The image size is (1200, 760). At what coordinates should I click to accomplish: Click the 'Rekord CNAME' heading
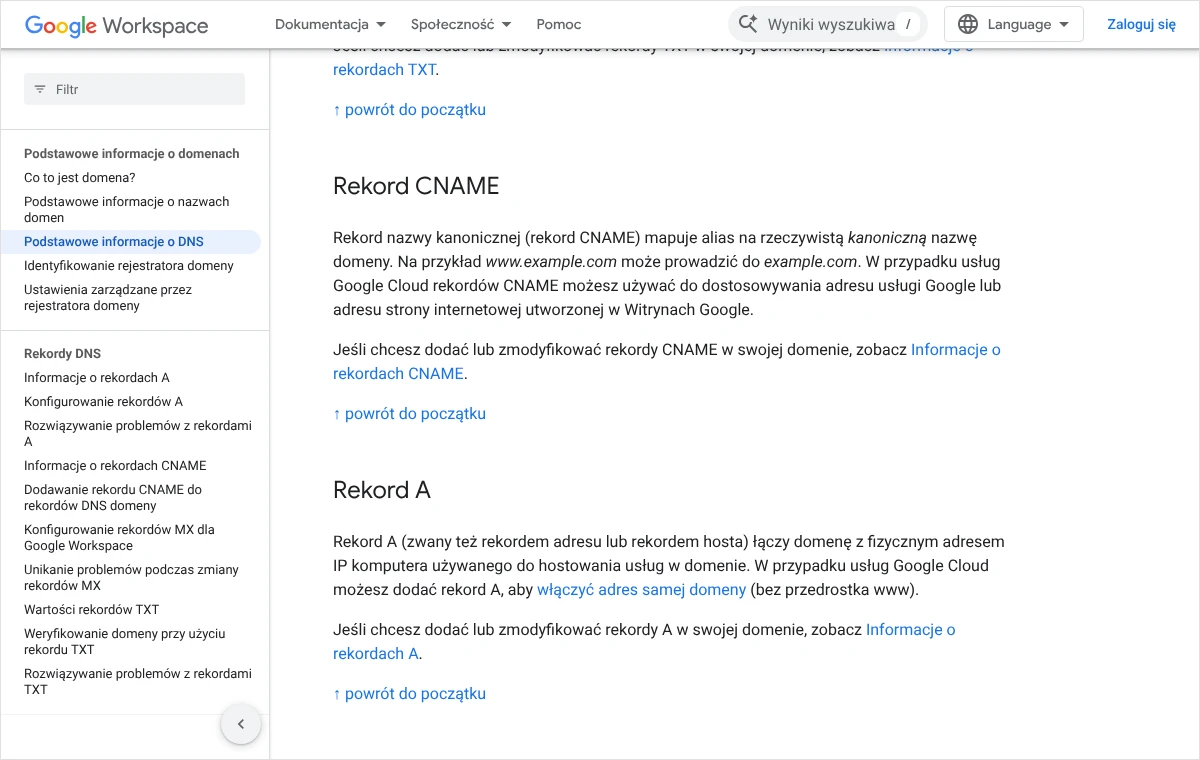416,186
